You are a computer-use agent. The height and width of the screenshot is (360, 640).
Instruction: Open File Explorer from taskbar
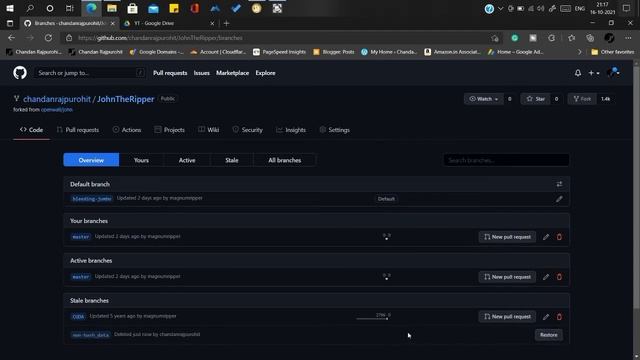pos(112,8)
